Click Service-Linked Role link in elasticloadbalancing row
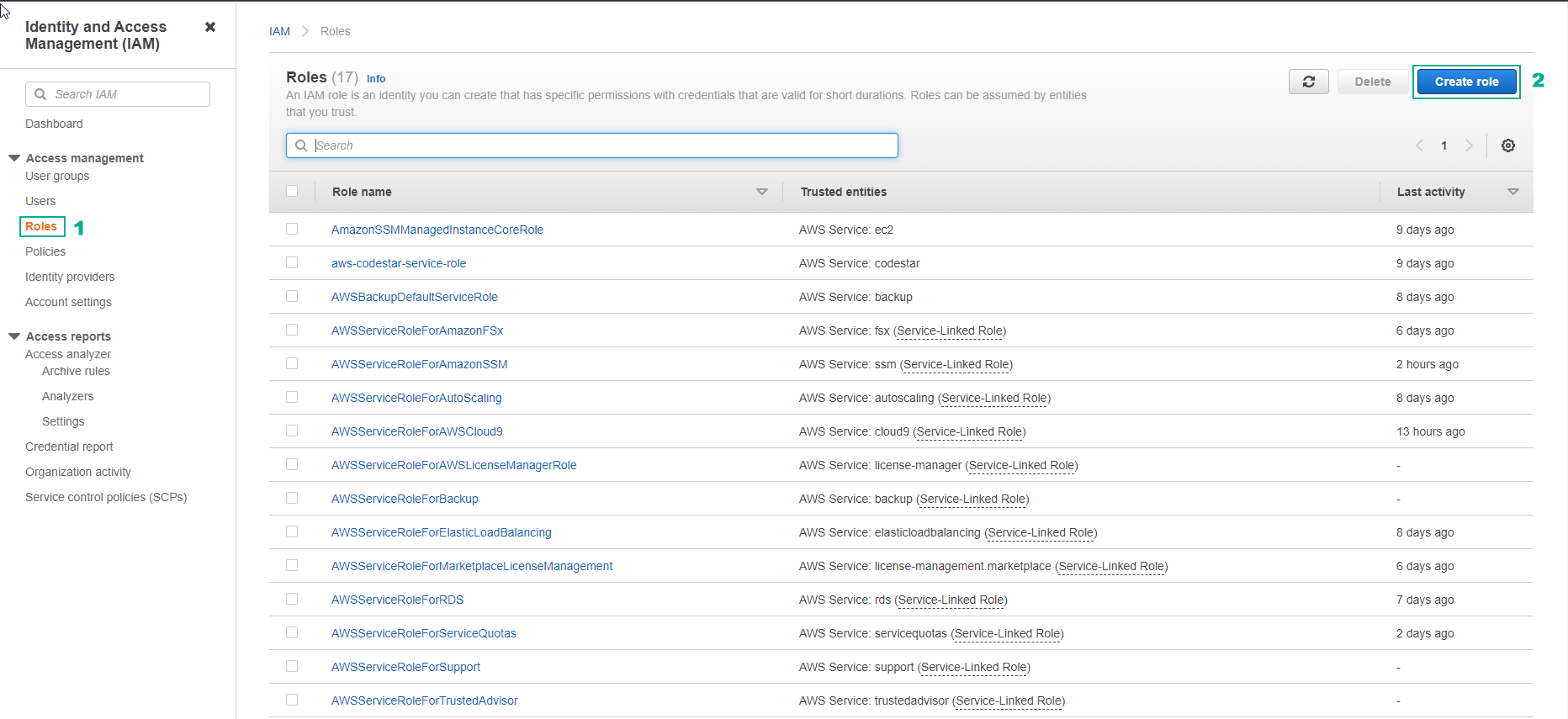The image size is (1568, 719). 1041,532
